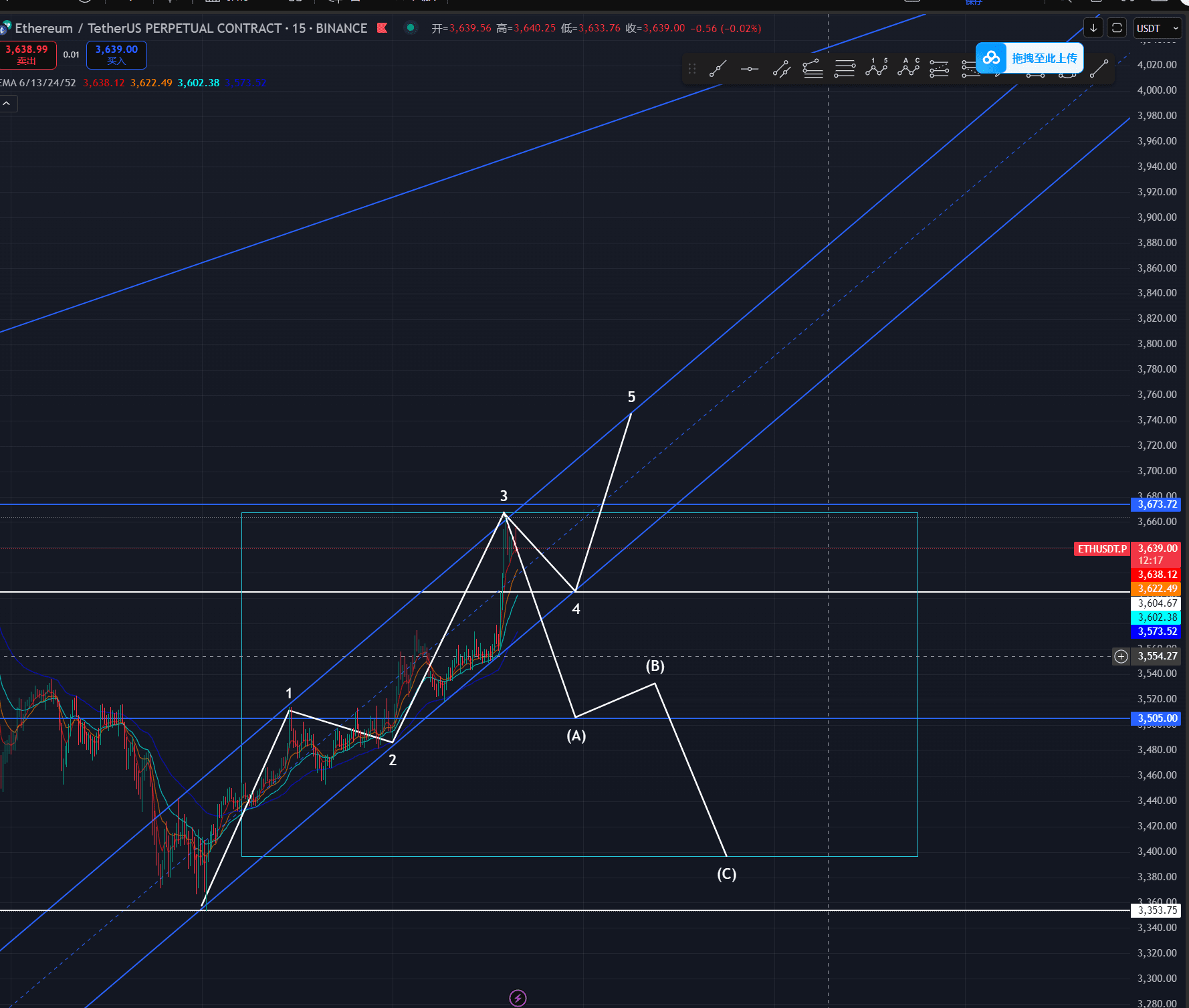The height and width of the screenshot is (1008, 1189).
Task: Toggle the green market status indicator
Action: 411,28
